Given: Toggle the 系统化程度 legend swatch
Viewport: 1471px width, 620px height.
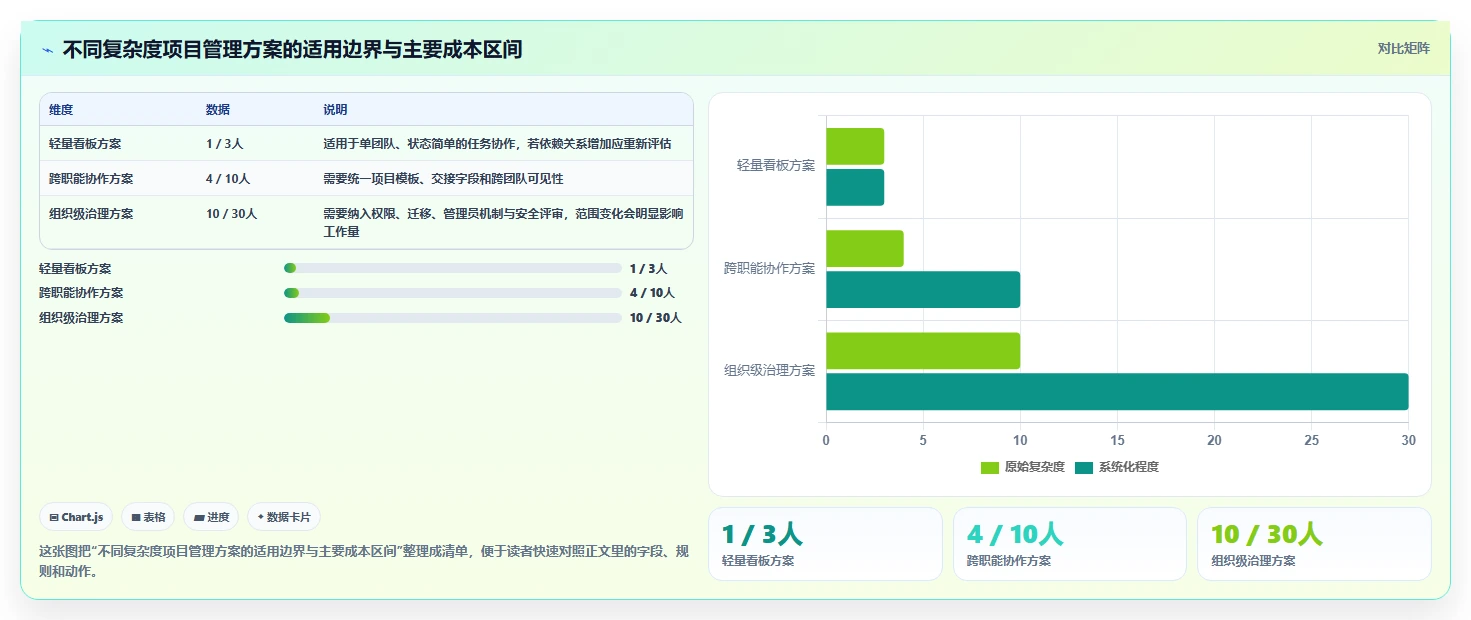Looking at the screenshot, I should coord(1084,467).
